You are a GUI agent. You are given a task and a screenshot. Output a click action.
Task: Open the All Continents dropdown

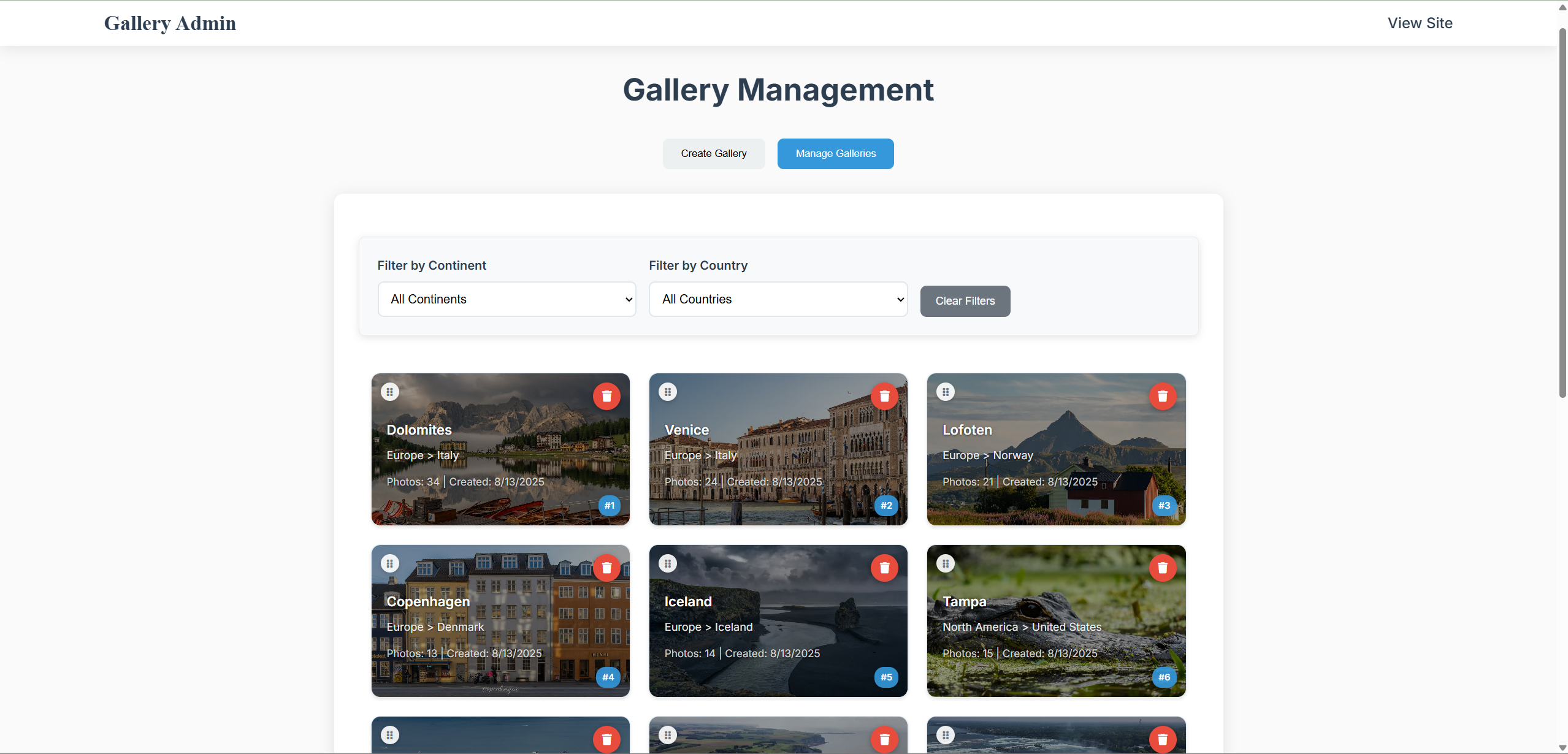coord(507,299)
